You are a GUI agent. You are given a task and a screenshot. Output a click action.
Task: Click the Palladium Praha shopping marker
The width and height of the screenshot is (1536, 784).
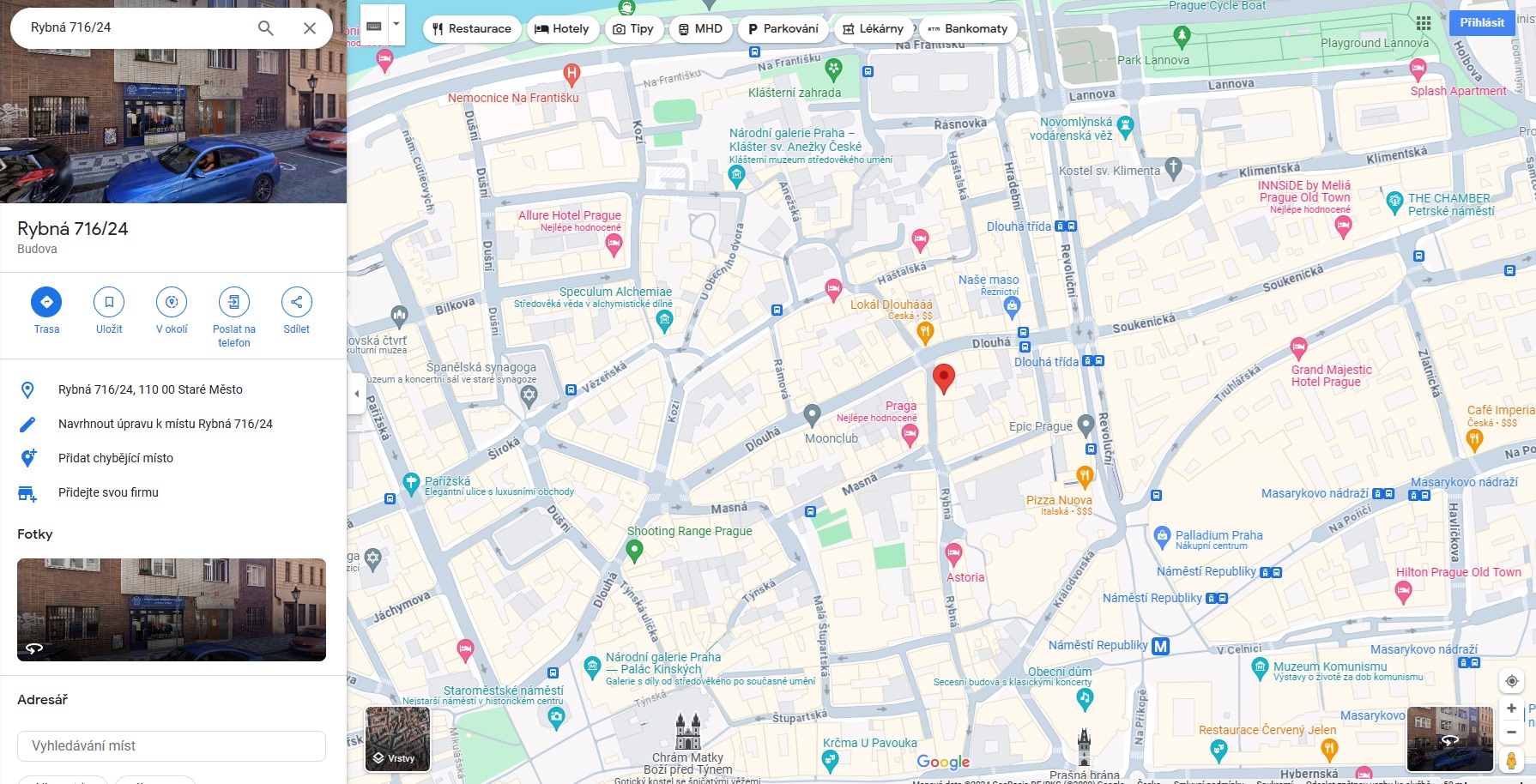(1163, 537)
